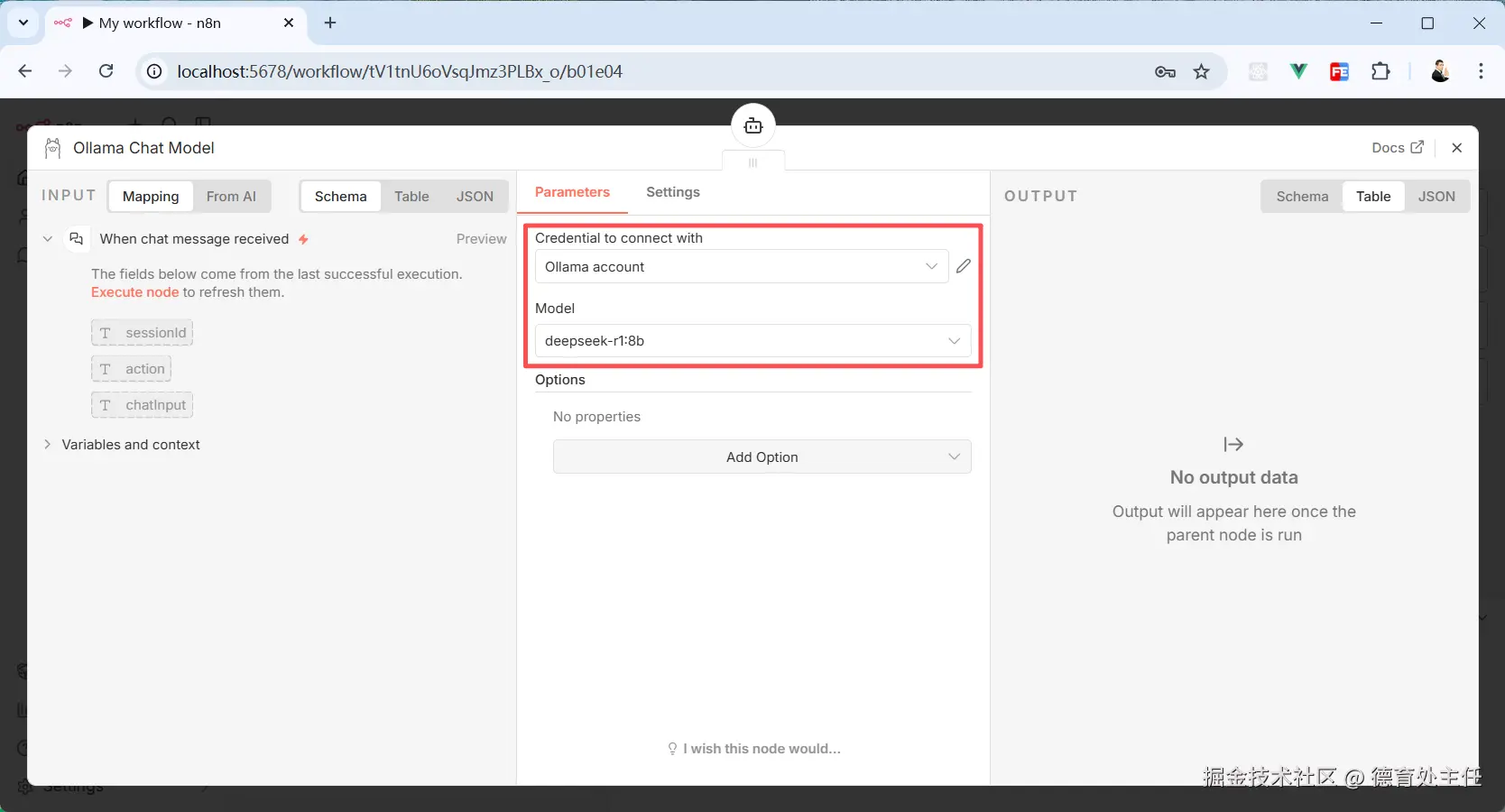Click the Preview label in the INPUT panel
1505x812 pixels.
[x=481, y=239]
